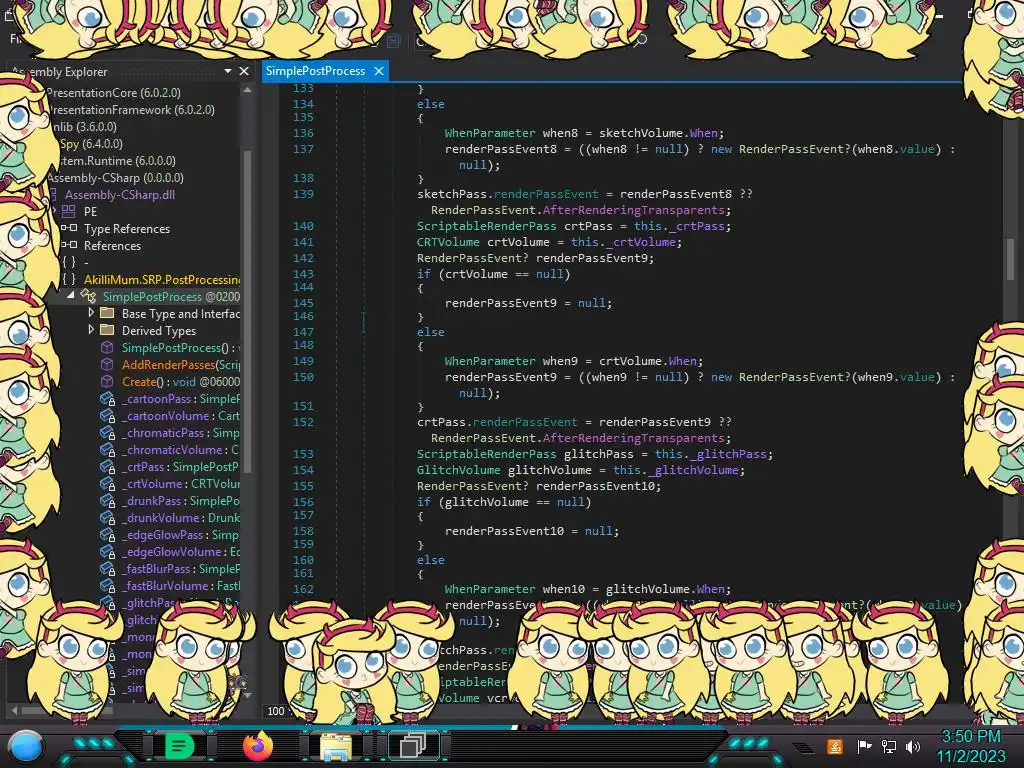Click the code editor vertical scrollbar thumb
This screenshot has height=768, width=1024.
click(1011, 259)
